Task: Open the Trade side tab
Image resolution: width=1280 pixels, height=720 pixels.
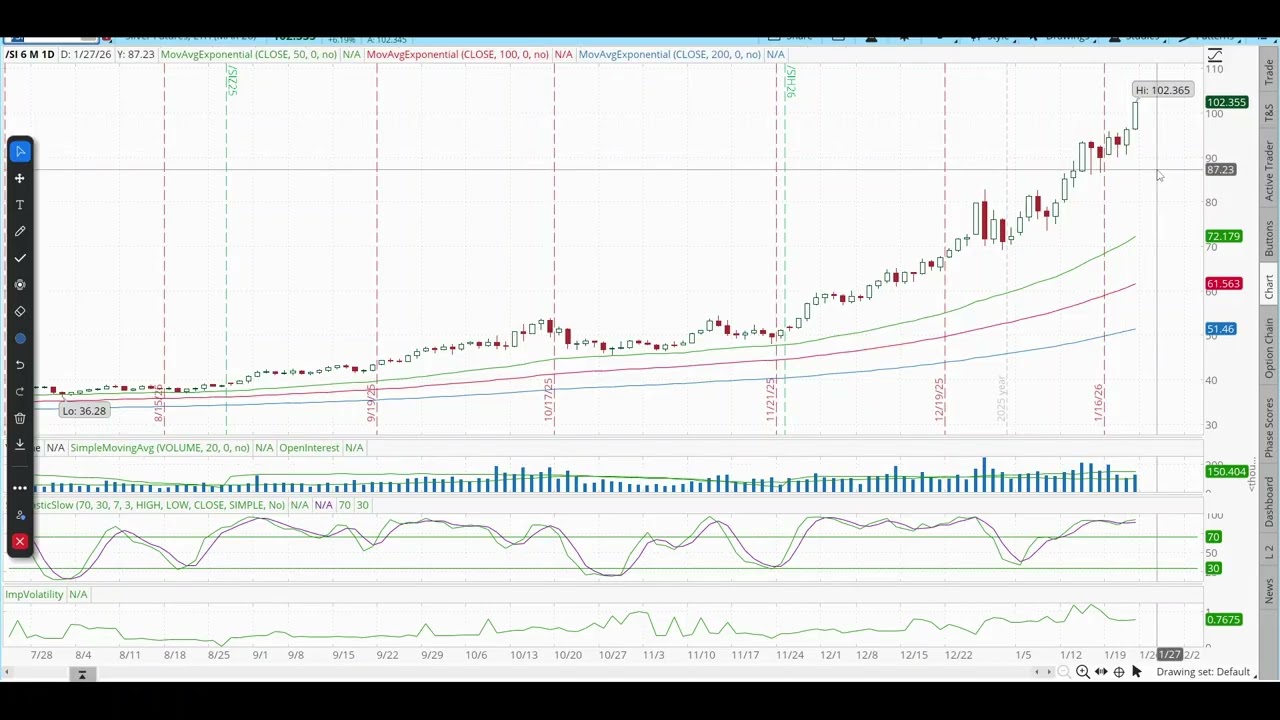Action: point(1269,71)
